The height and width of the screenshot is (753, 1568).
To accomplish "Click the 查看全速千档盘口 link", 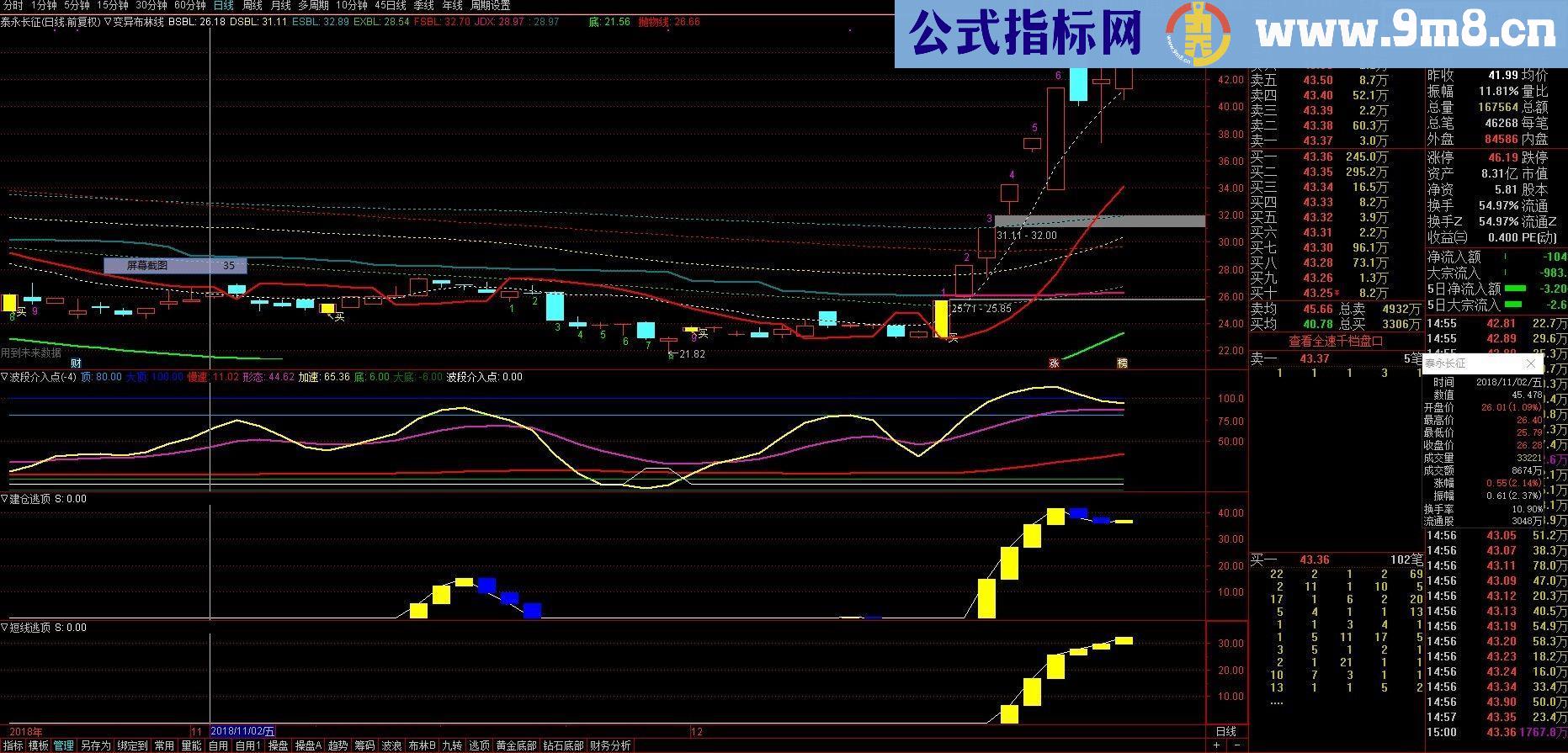I will pos(1336,342).
